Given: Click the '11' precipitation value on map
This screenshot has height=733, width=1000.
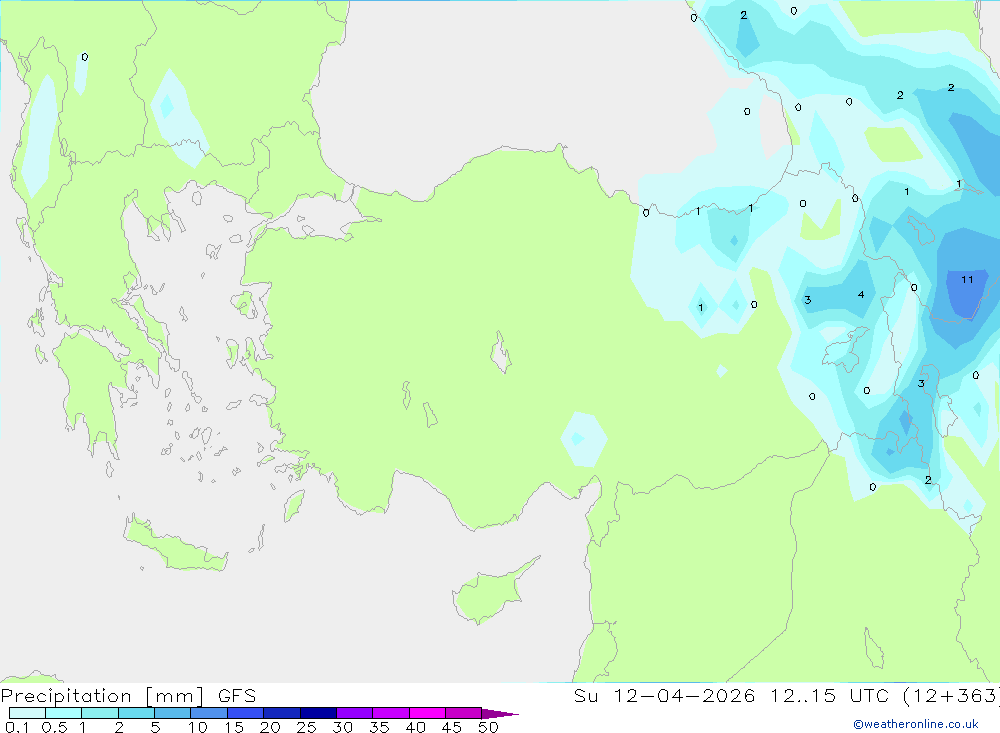Looking at the screenshot, I should (x=967, y=279).
